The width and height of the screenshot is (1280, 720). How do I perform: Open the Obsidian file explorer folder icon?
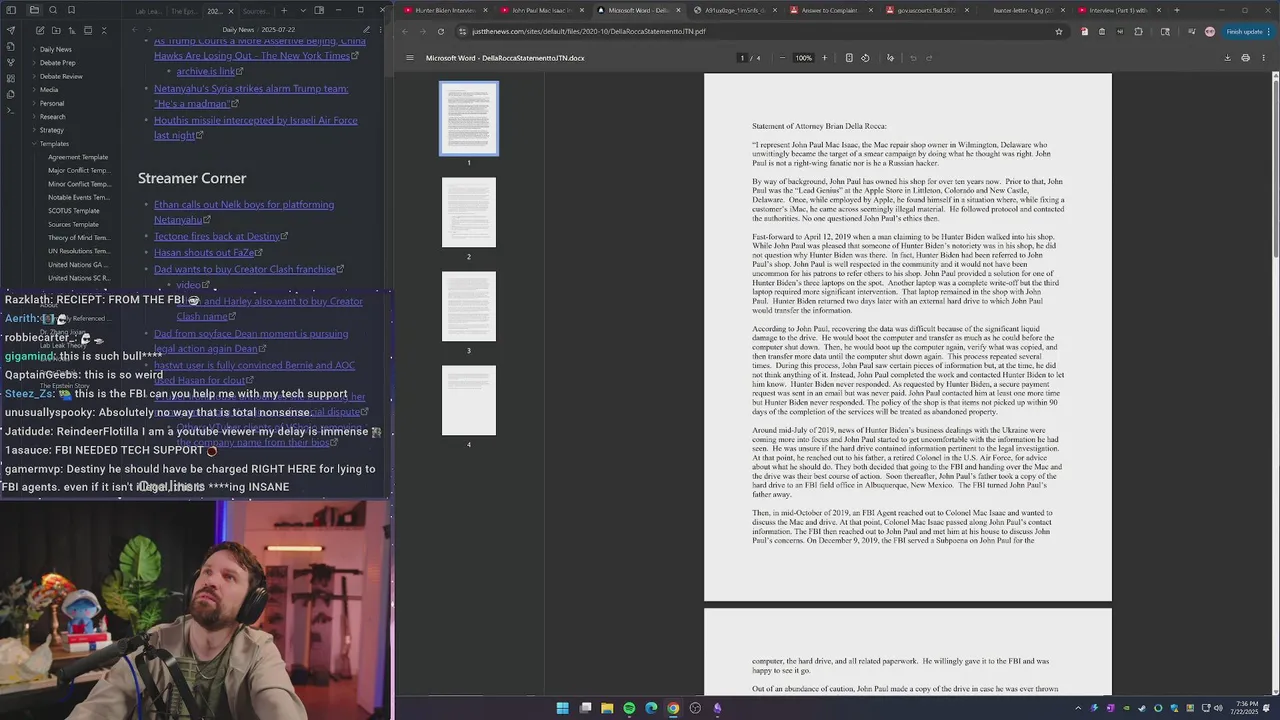point(34,10)
